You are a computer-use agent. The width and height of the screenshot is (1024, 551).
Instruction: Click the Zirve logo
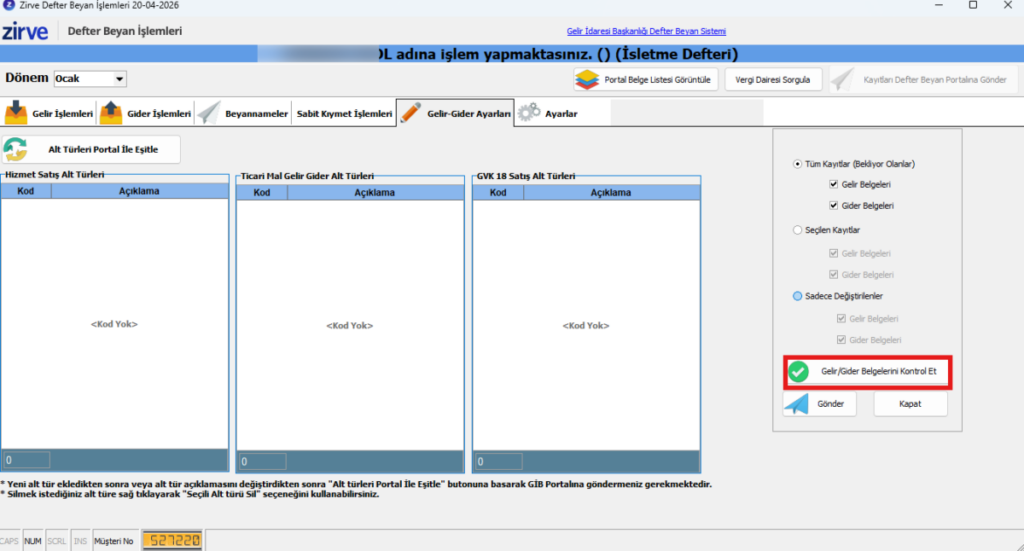pyautogui.click(x=25, y=31)
